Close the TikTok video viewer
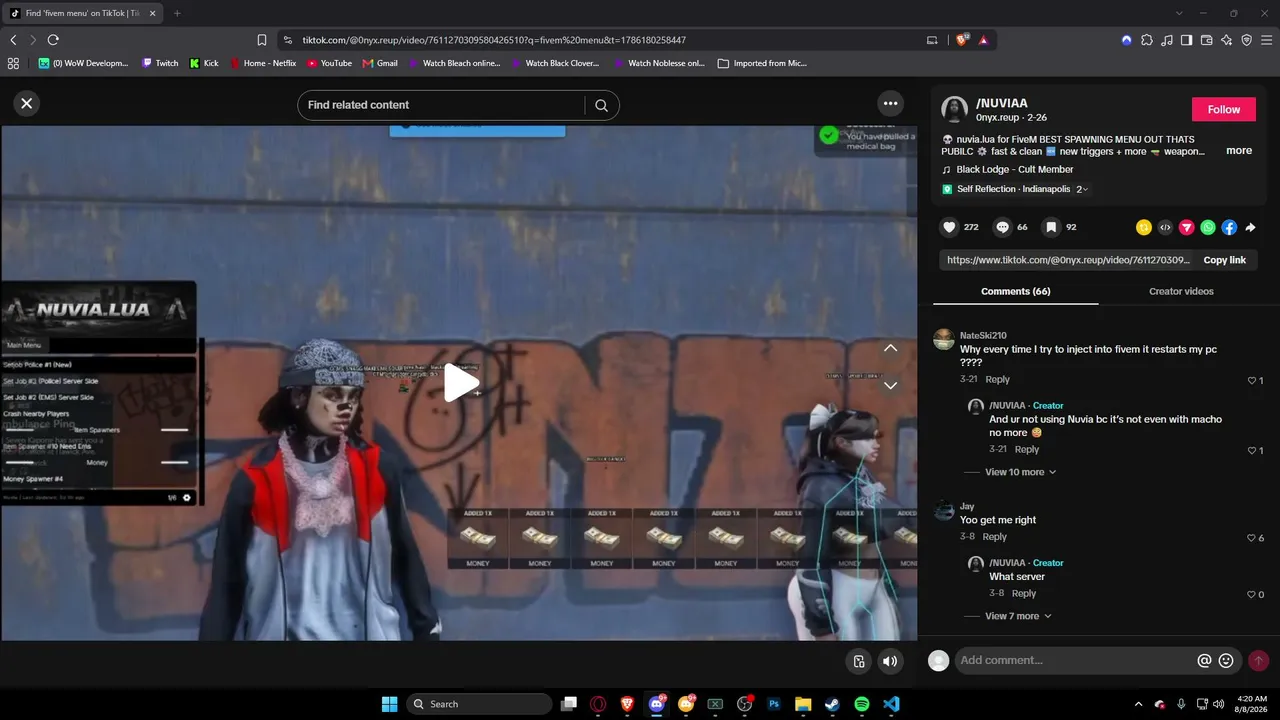The image size is (1280, 720). [x=27, y=103]
